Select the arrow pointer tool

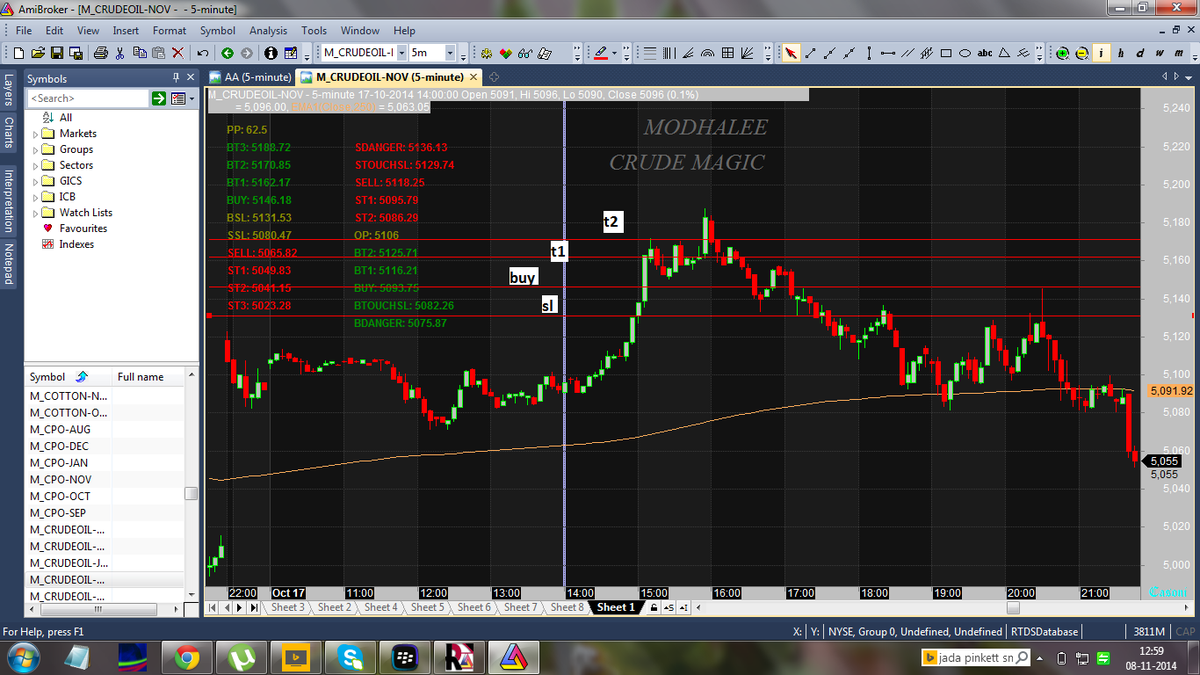pyautogui.click(x=790, y=53)
